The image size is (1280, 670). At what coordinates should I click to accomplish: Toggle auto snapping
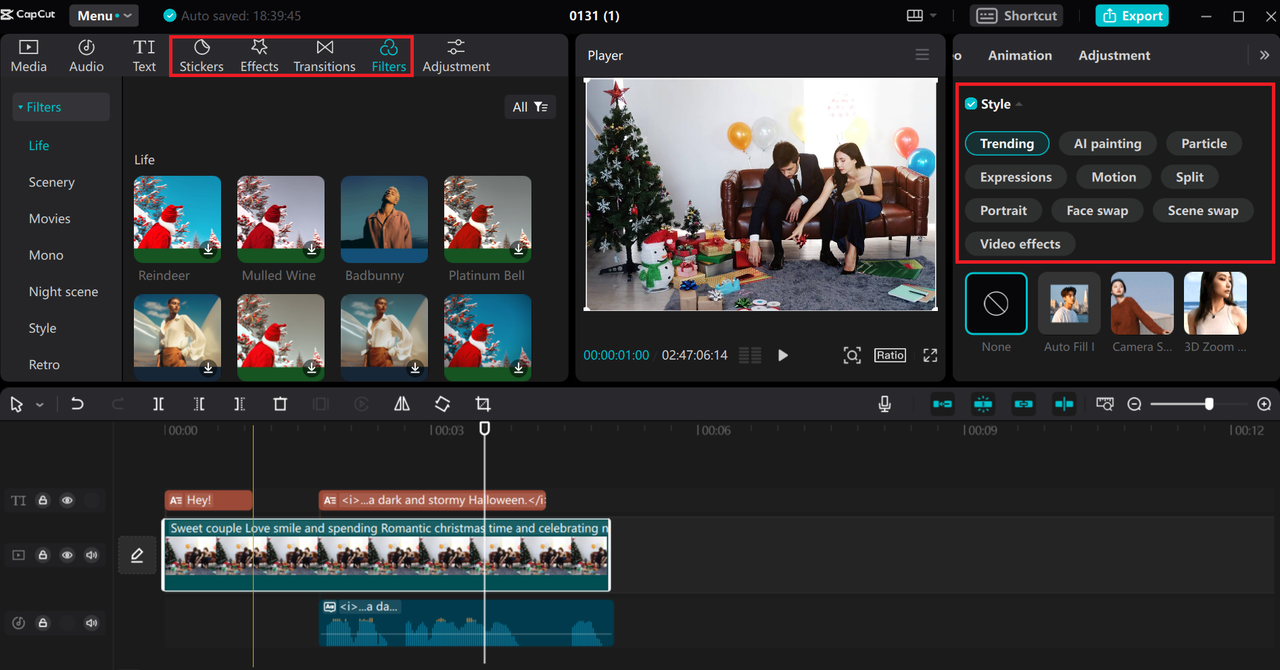click(x=983, y=404)
